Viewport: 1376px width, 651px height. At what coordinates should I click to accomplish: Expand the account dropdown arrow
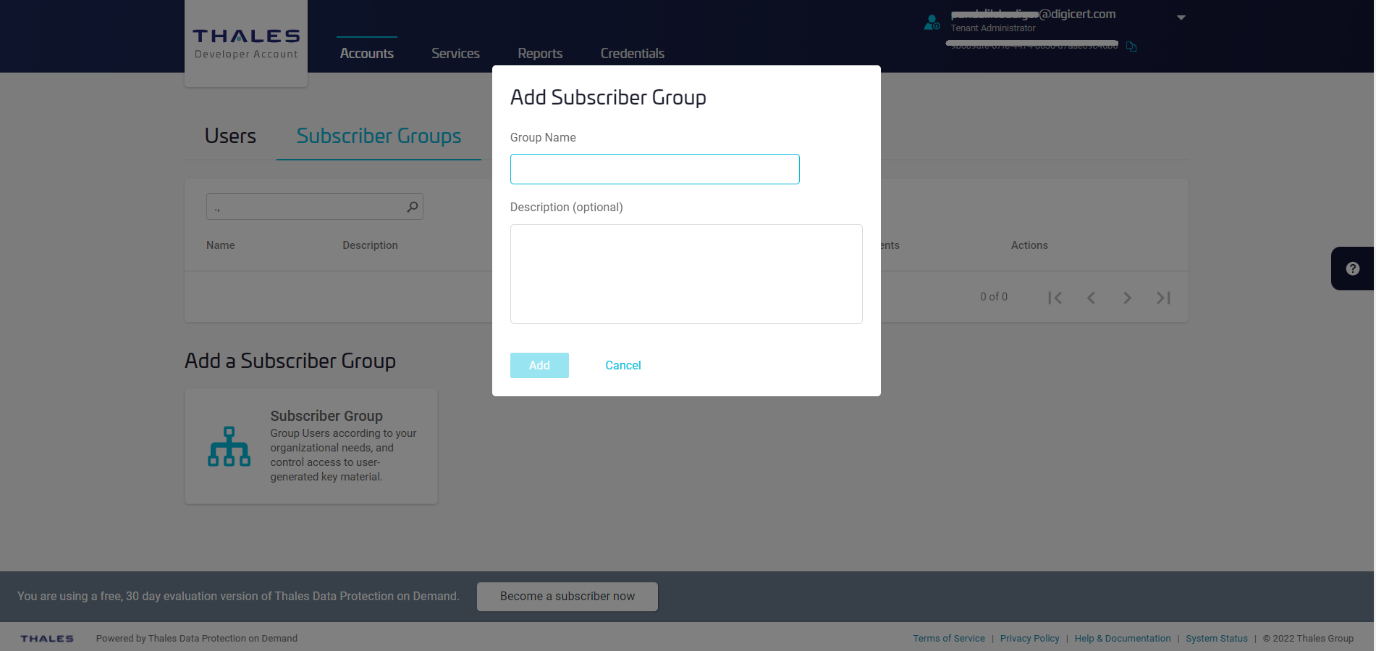1181,18
